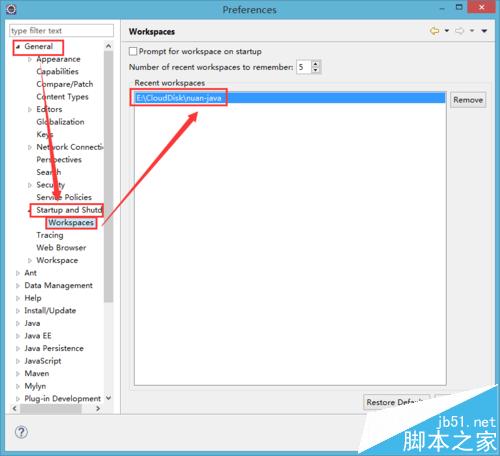This screenshot has height=456, width=500.
Task: Select JavaScript in the tree
Action: pos(43,361)
